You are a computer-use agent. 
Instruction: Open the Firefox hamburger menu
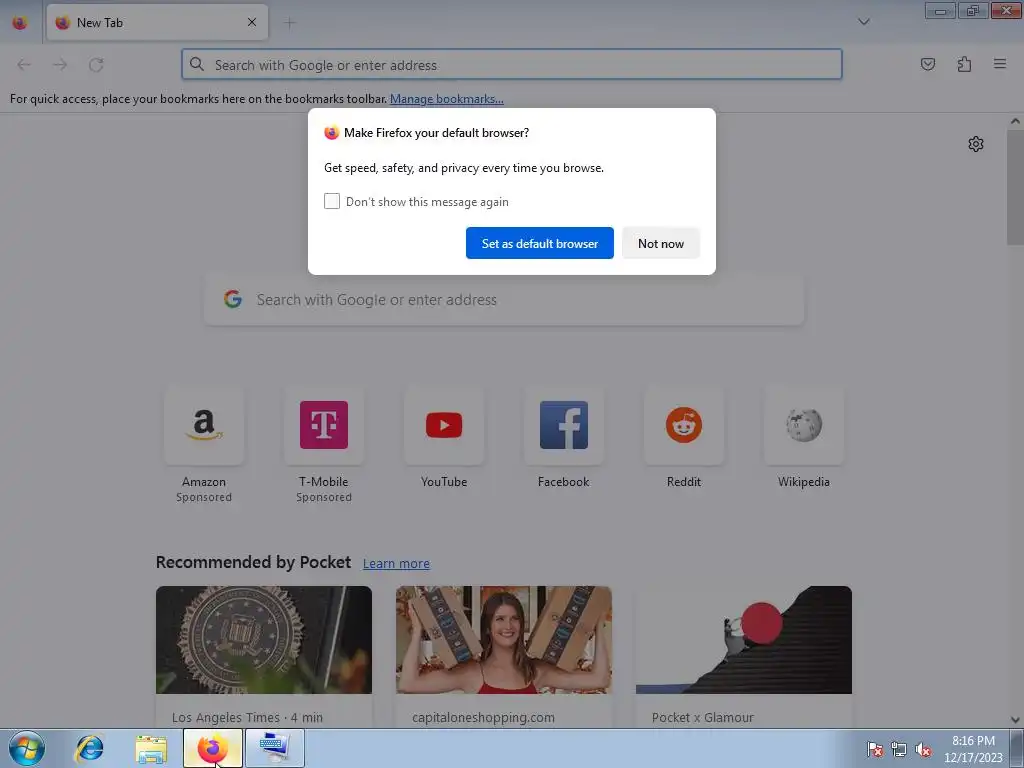coord(1000,64)
